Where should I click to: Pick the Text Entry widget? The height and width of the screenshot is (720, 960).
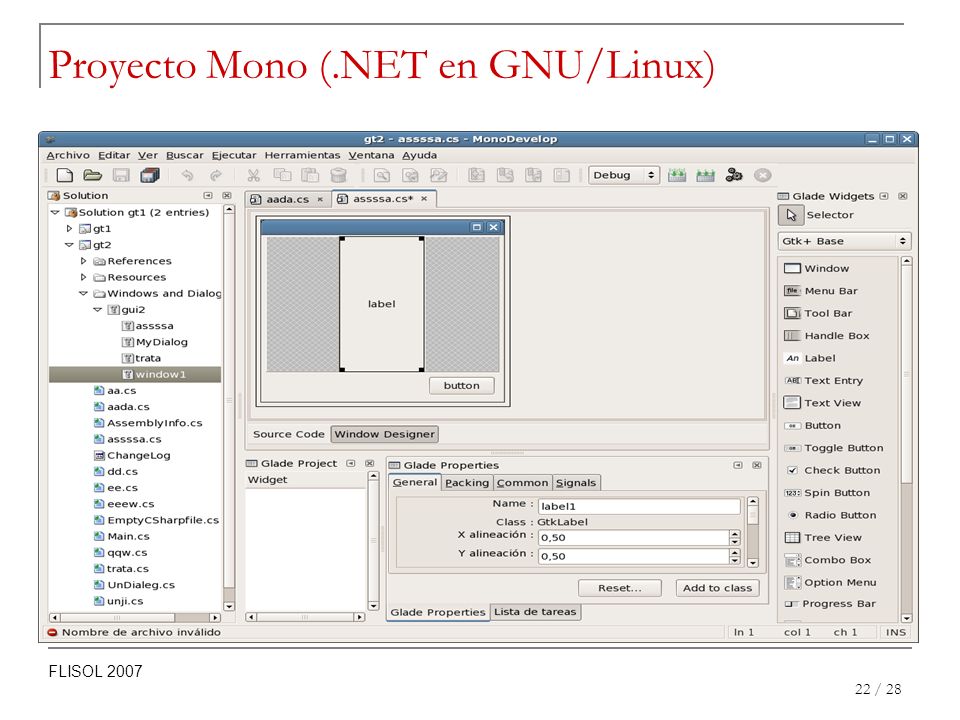click(x=823, y=381)
